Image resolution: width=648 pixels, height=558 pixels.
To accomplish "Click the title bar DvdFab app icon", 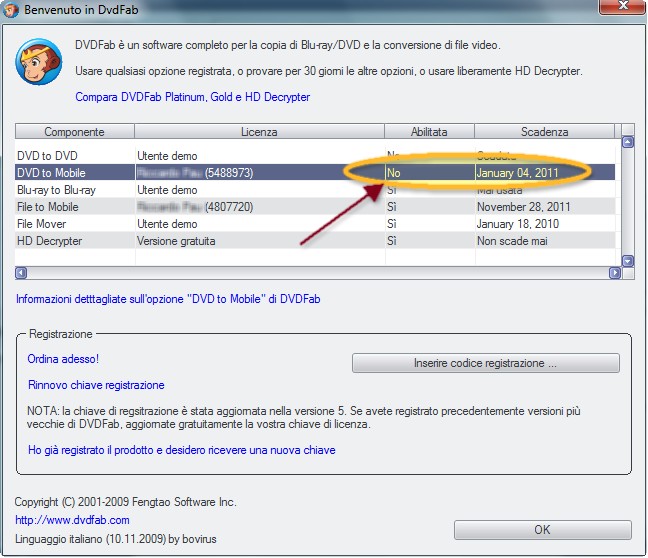I will tap(11, 10).
